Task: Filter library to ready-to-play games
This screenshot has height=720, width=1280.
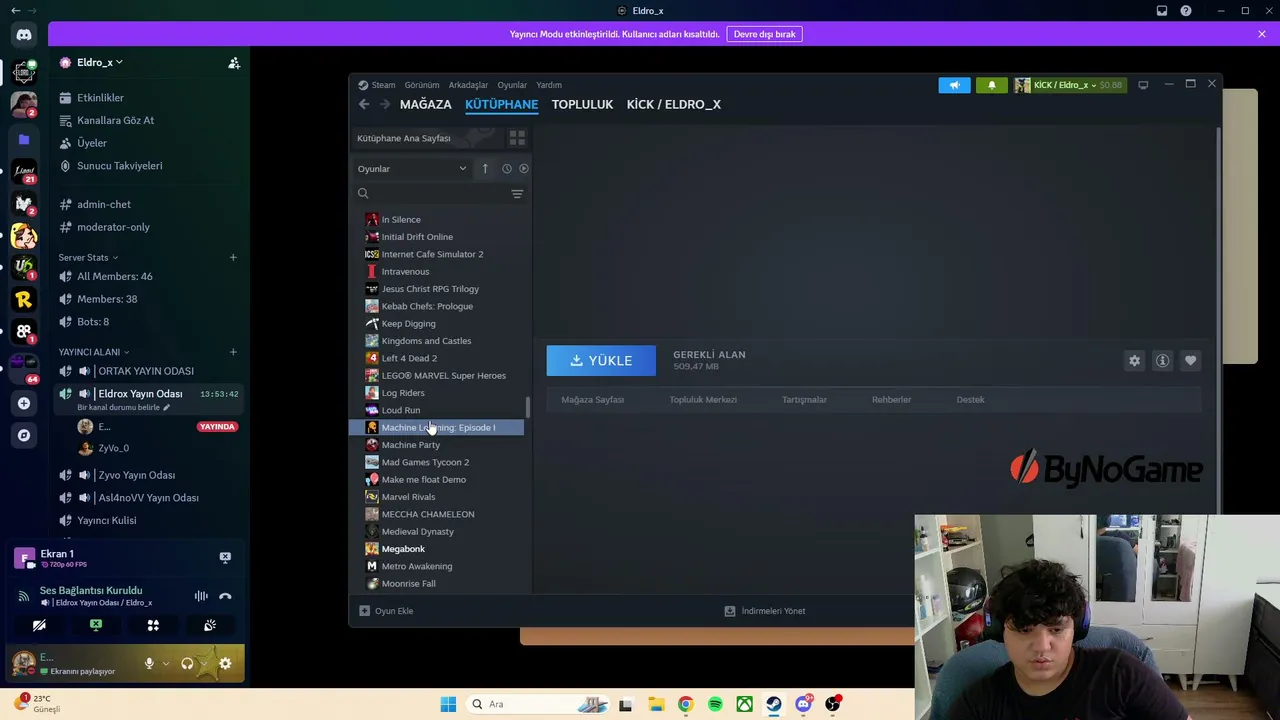Action: [523, 169]
